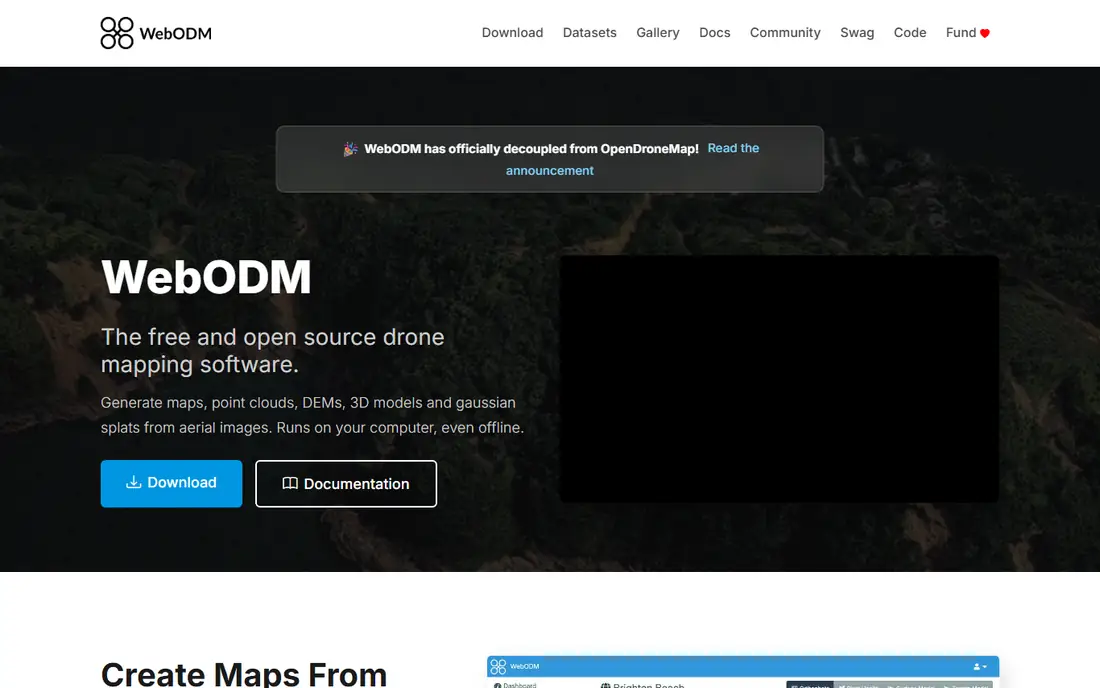Go to the Gallery page
1100x688 pixels.
657,33
